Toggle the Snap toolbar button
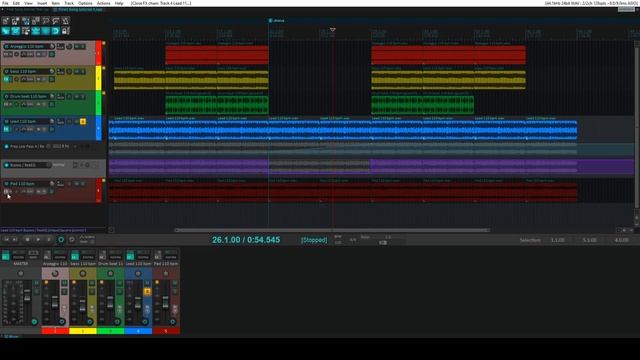640x360 pixels. point(56,31)
